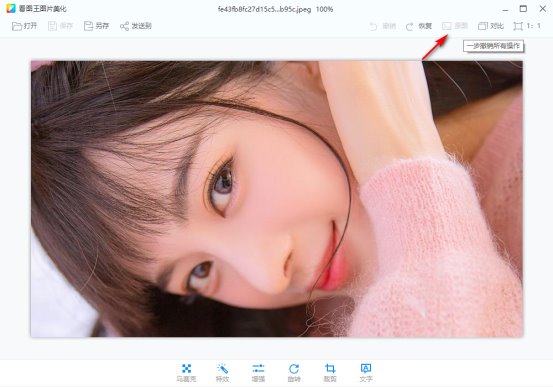Select the 原图 original image button
The image size is (553, 387).
(455, 26)
